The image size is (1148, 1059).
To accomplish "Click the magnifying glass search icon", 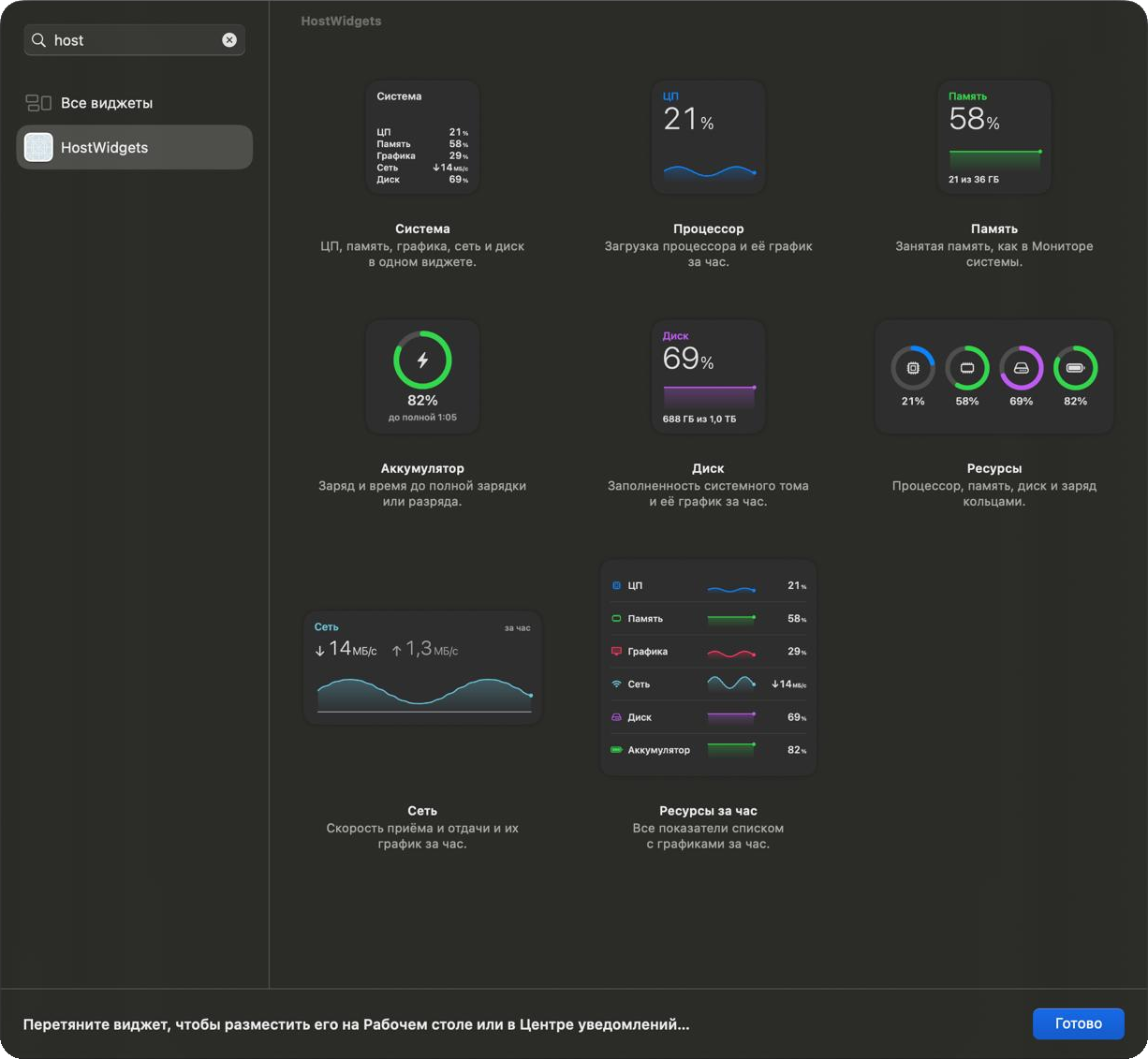I will [38, 40].
